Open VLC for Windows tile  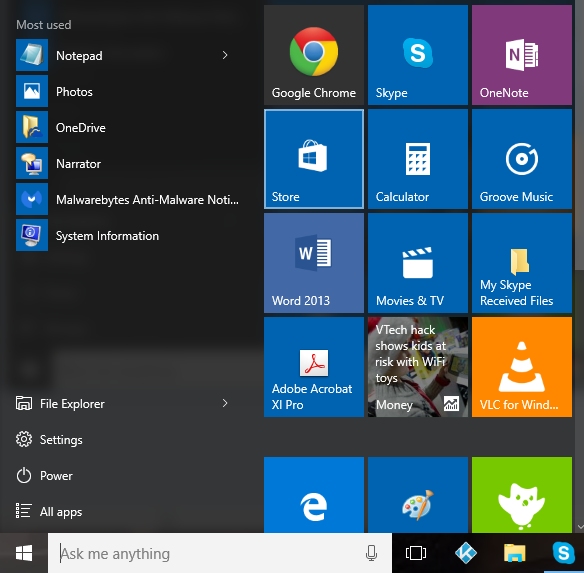pos(521,367)
